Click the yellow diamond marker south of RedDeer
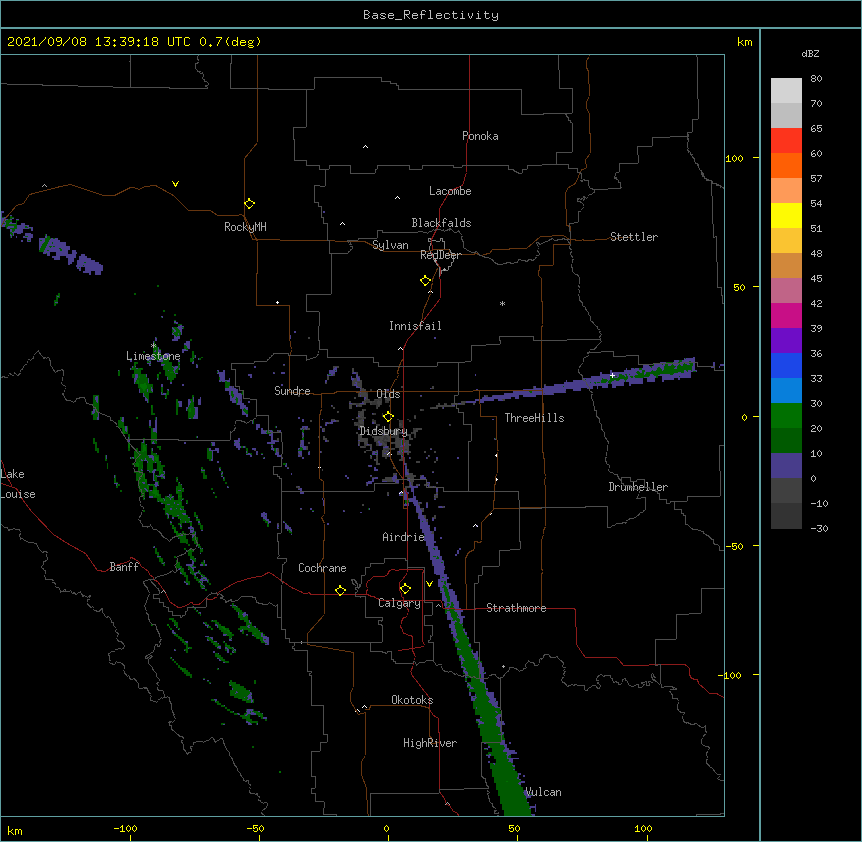The height and width of the screenshot is (842, 862). 425,280
